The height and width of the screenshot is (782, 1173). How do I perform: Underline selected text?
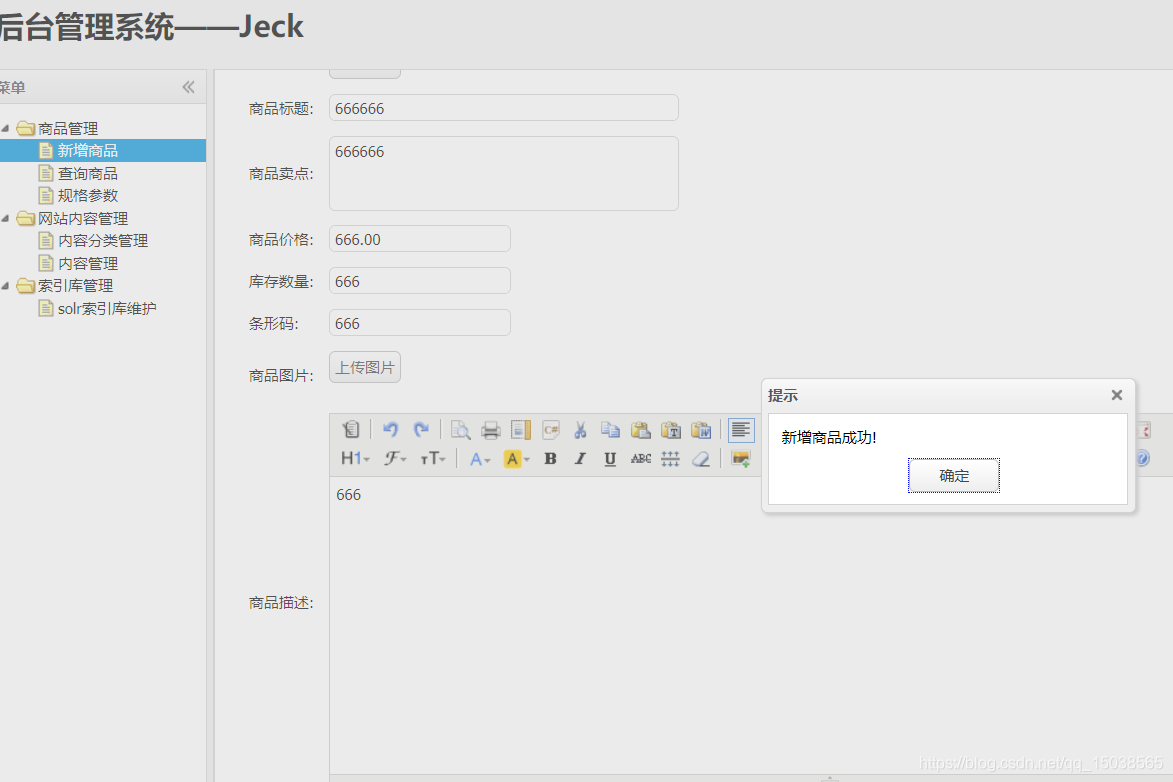[x=610, y=459]
